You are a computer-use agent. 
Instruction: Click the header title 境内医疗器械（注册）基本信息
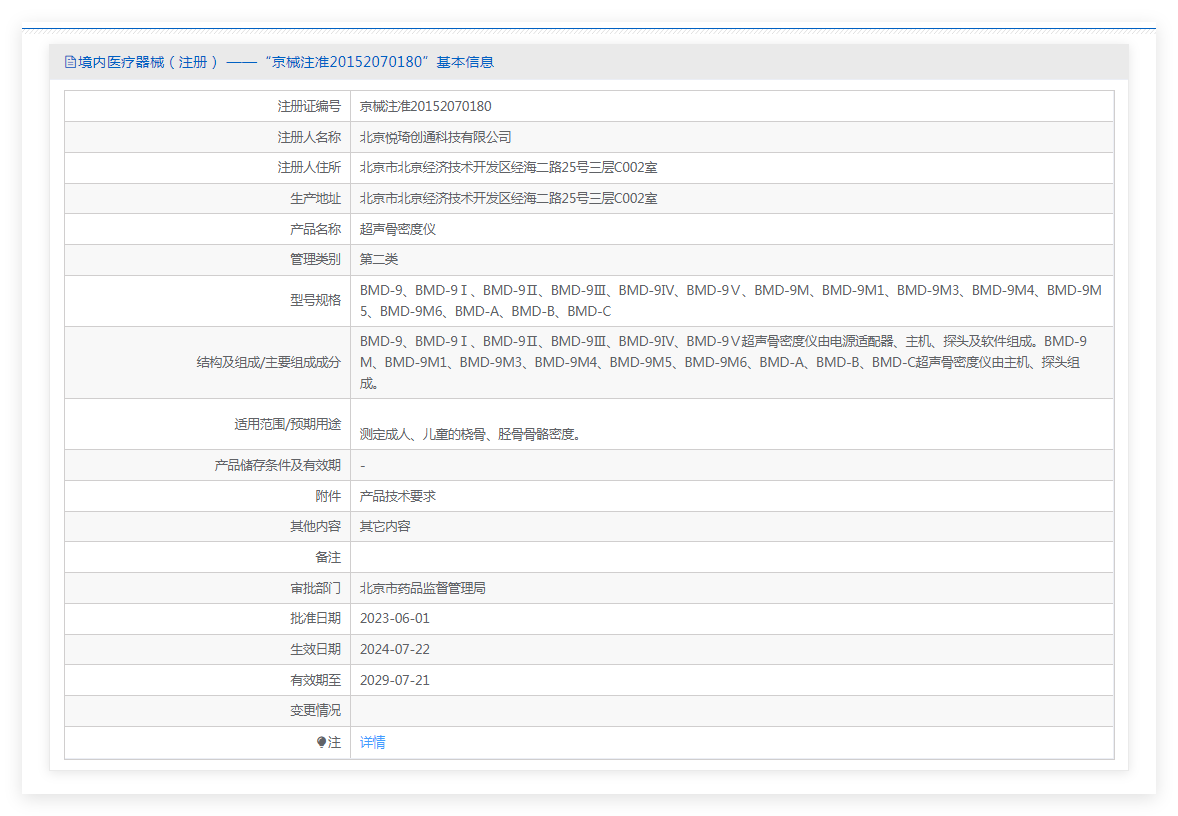pyautogui.click(x=285, y=62)
